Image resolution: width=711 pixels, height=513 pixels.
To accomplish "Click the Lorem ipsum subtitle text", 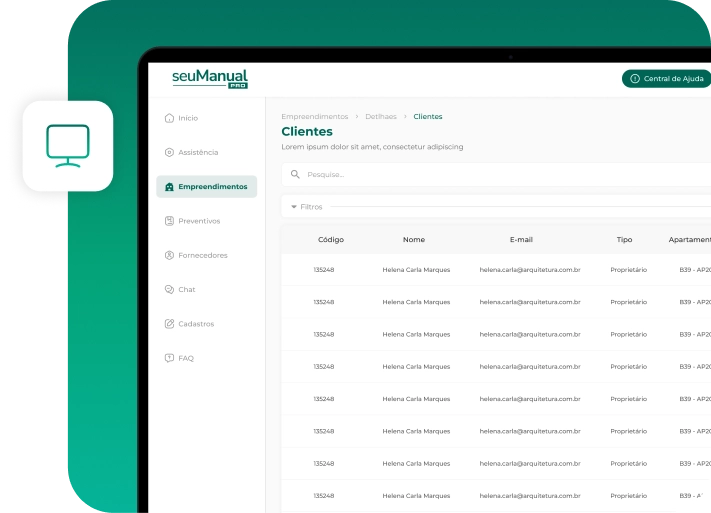I will (372, 147).
